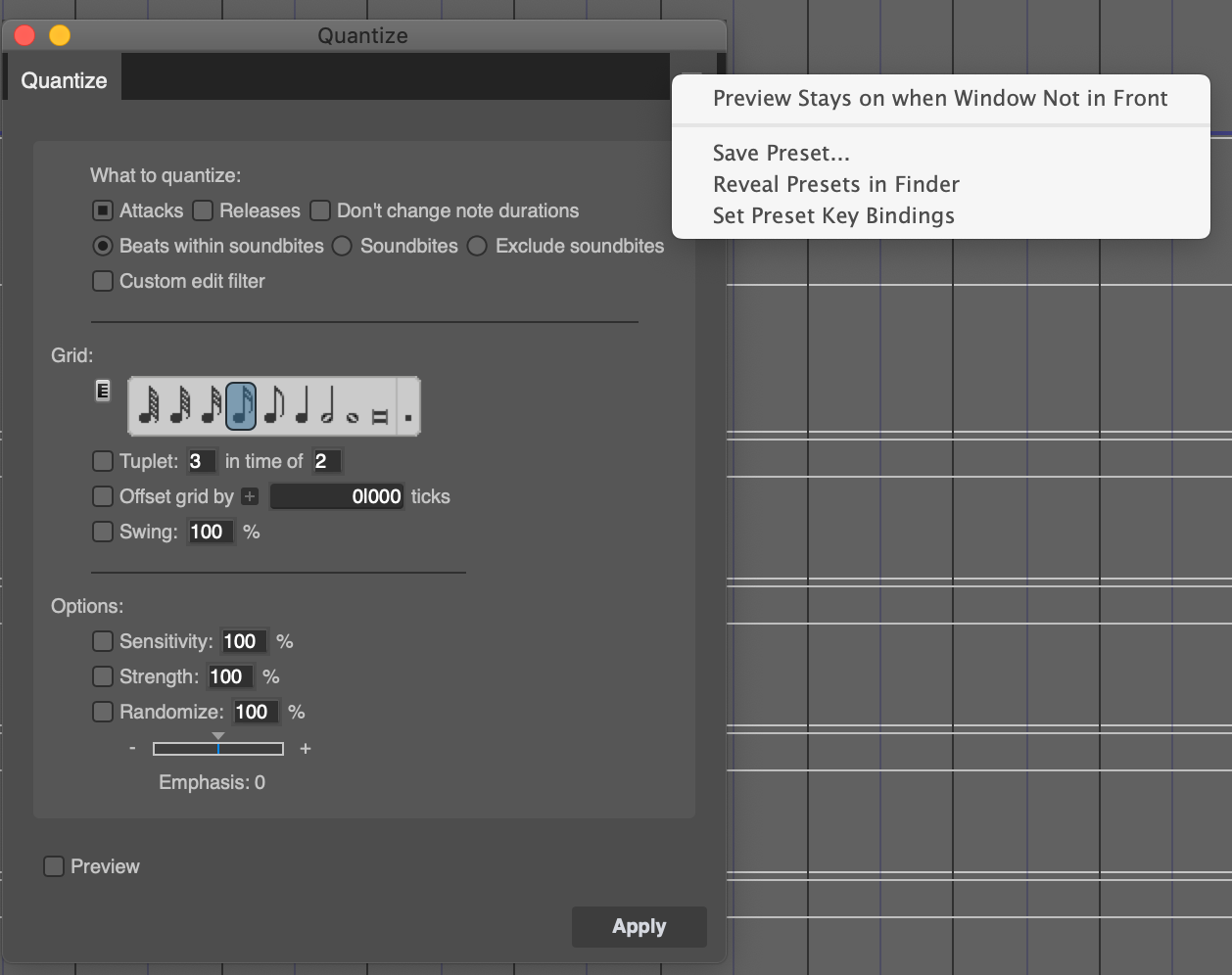Select the Soundbites radio button
Viewport: 1232px width, 975px height.
coord(342,246)
